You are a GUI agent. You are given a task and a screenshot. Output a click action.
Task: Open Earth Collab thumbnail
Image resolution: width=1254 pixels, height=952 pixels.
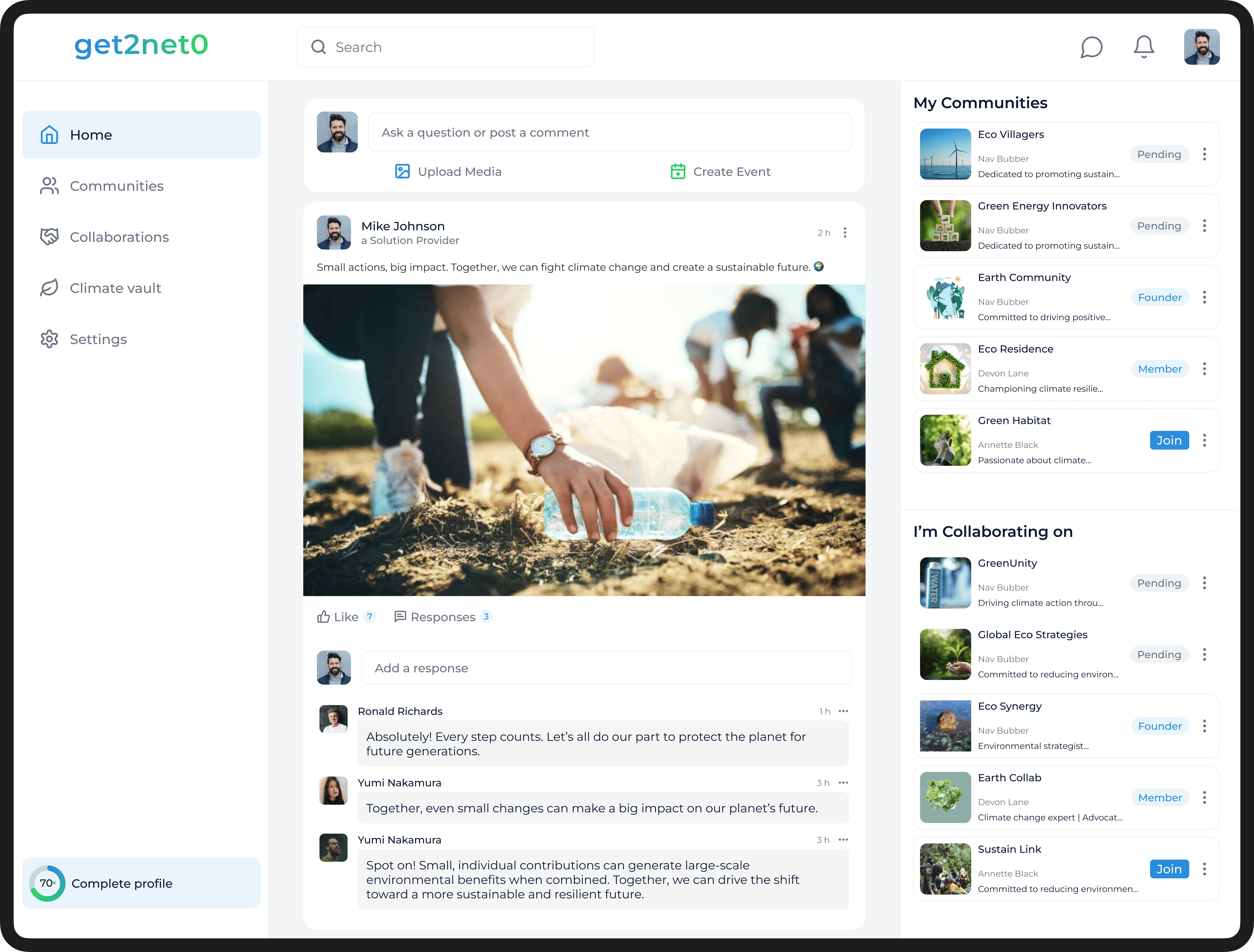pos(946,797)
